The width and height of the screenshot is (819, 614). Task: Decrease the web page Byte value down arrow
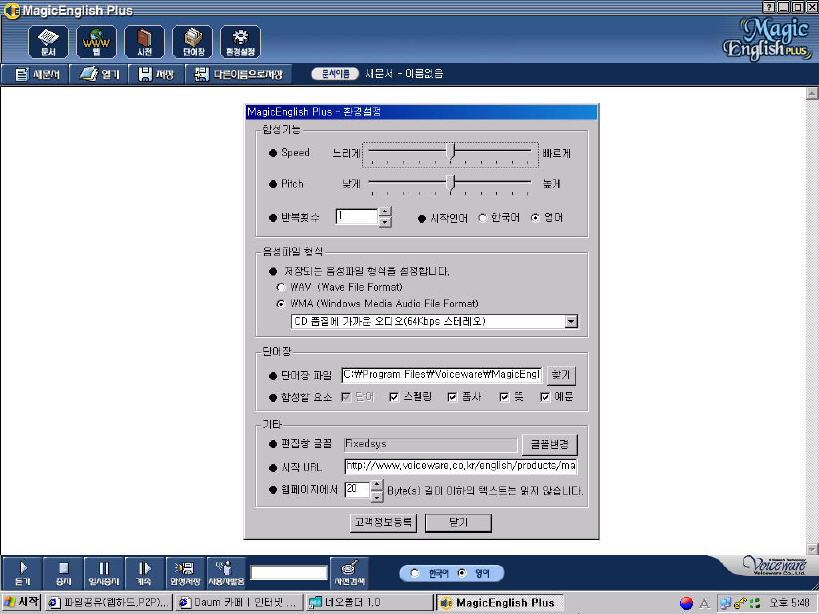[x=377, y=496]
